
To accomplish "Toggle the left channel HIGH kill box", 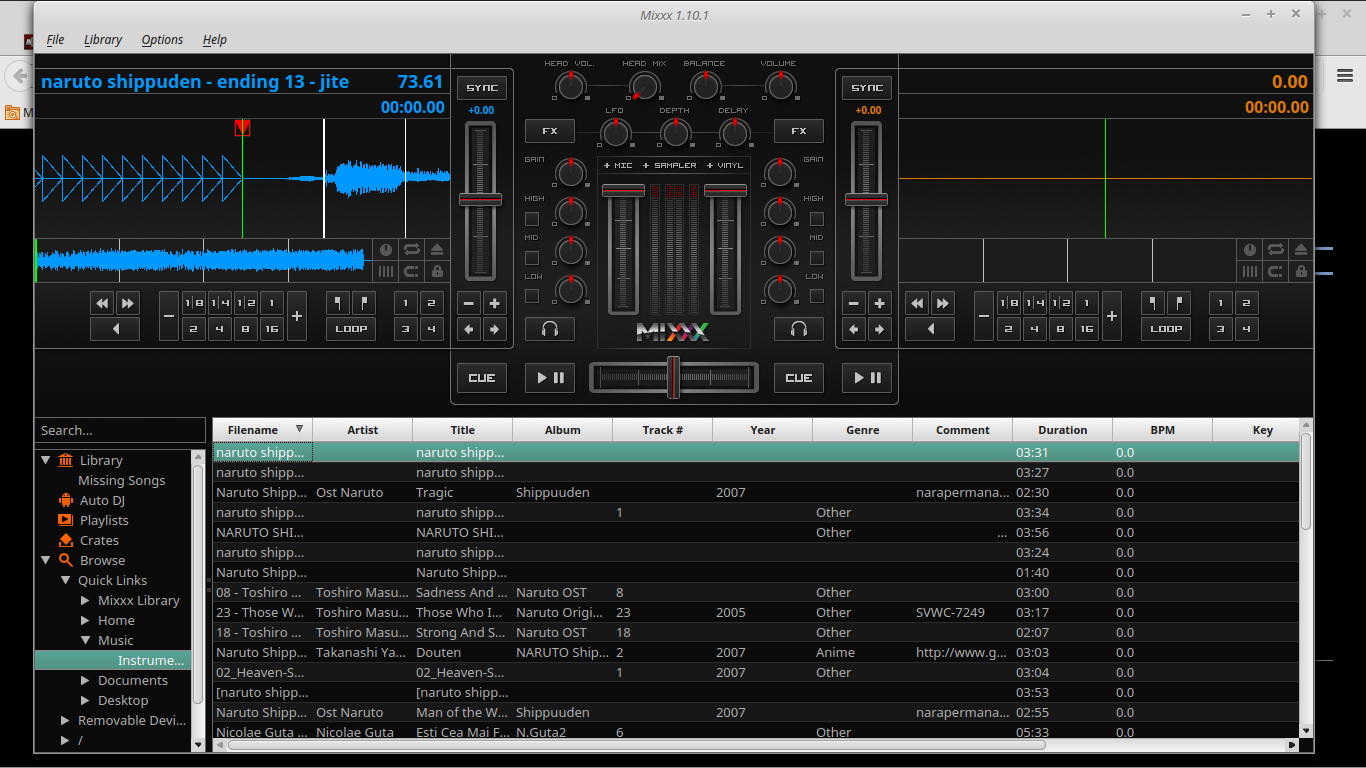I will point(532,218).
